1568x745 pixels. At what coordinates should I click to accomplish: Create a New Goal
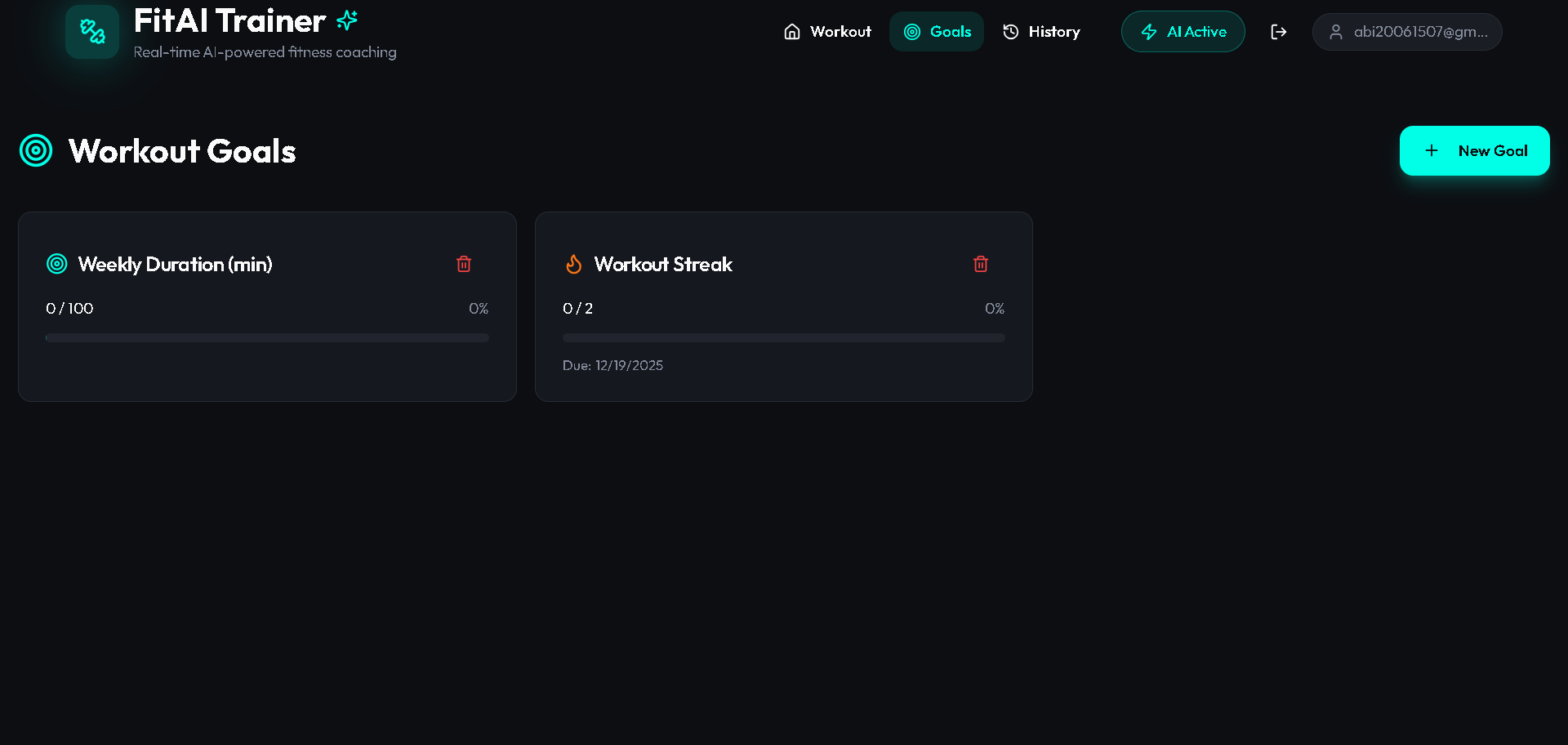click(x=1475, y=150)
